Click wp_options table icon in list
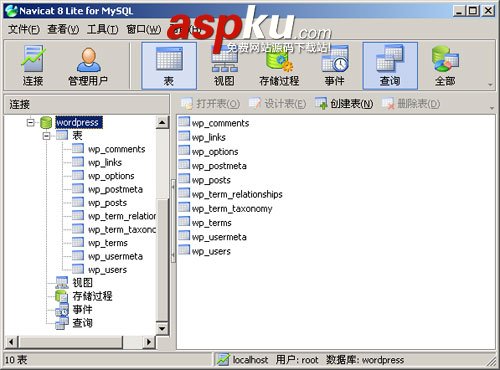Screen dimensions: 500x370 tap(184, 150)
